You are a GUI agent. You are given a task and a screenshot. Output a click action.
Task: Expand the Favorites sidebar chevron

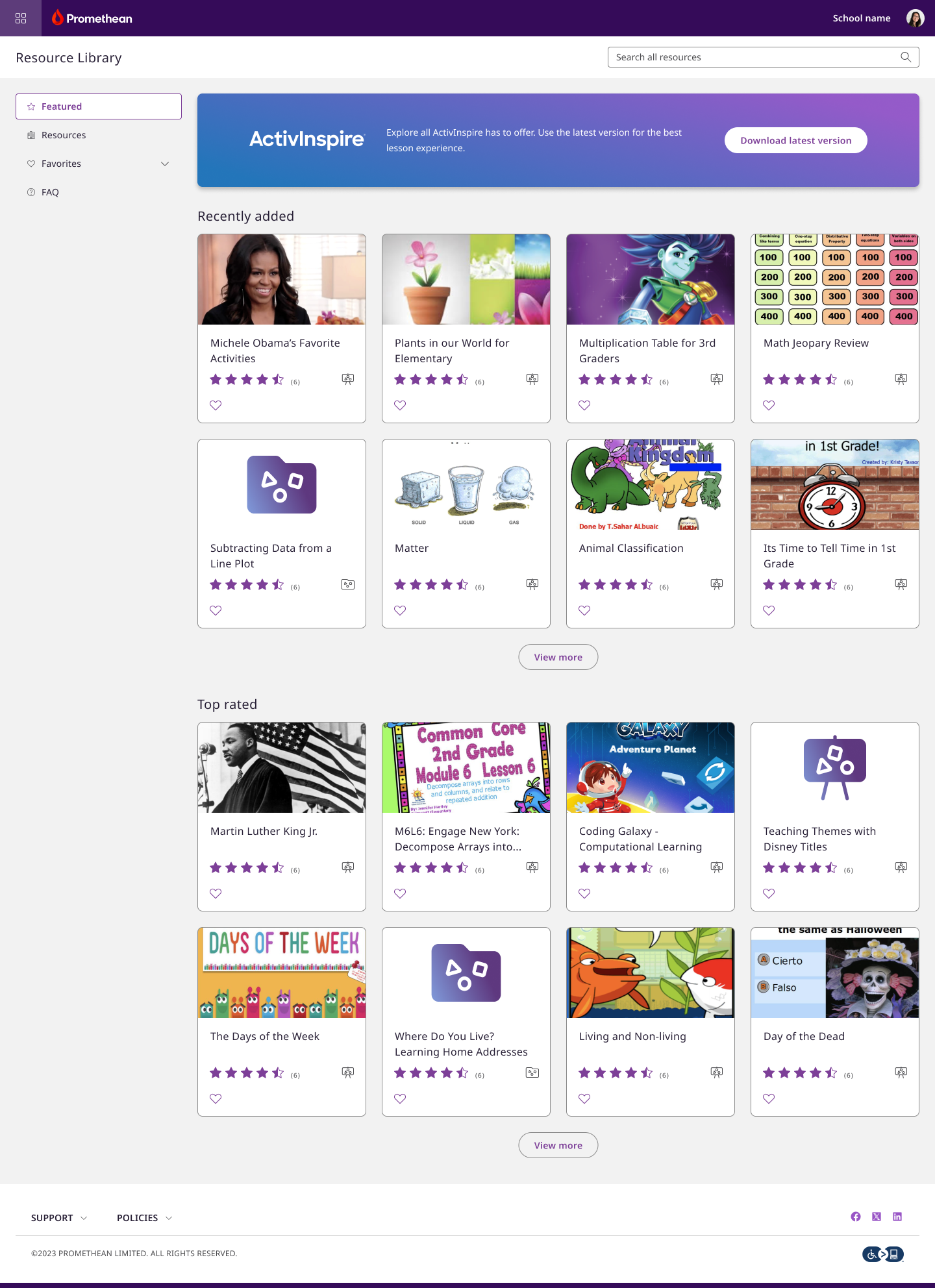(x=165, y=164)
